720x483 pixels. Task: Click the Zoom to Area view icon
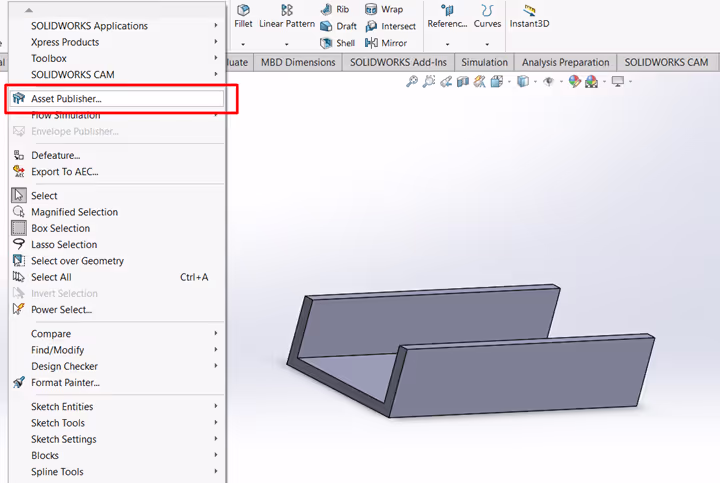[428, 82]
